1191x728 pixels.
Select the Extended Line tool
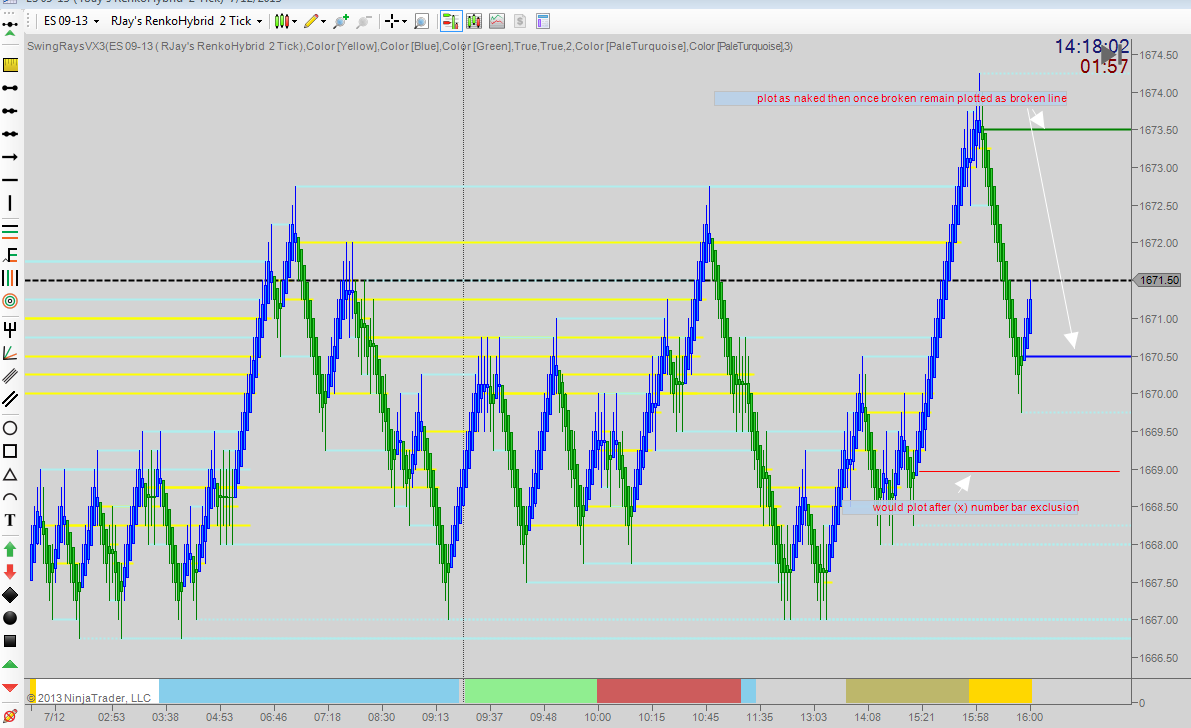click(10, 134)
